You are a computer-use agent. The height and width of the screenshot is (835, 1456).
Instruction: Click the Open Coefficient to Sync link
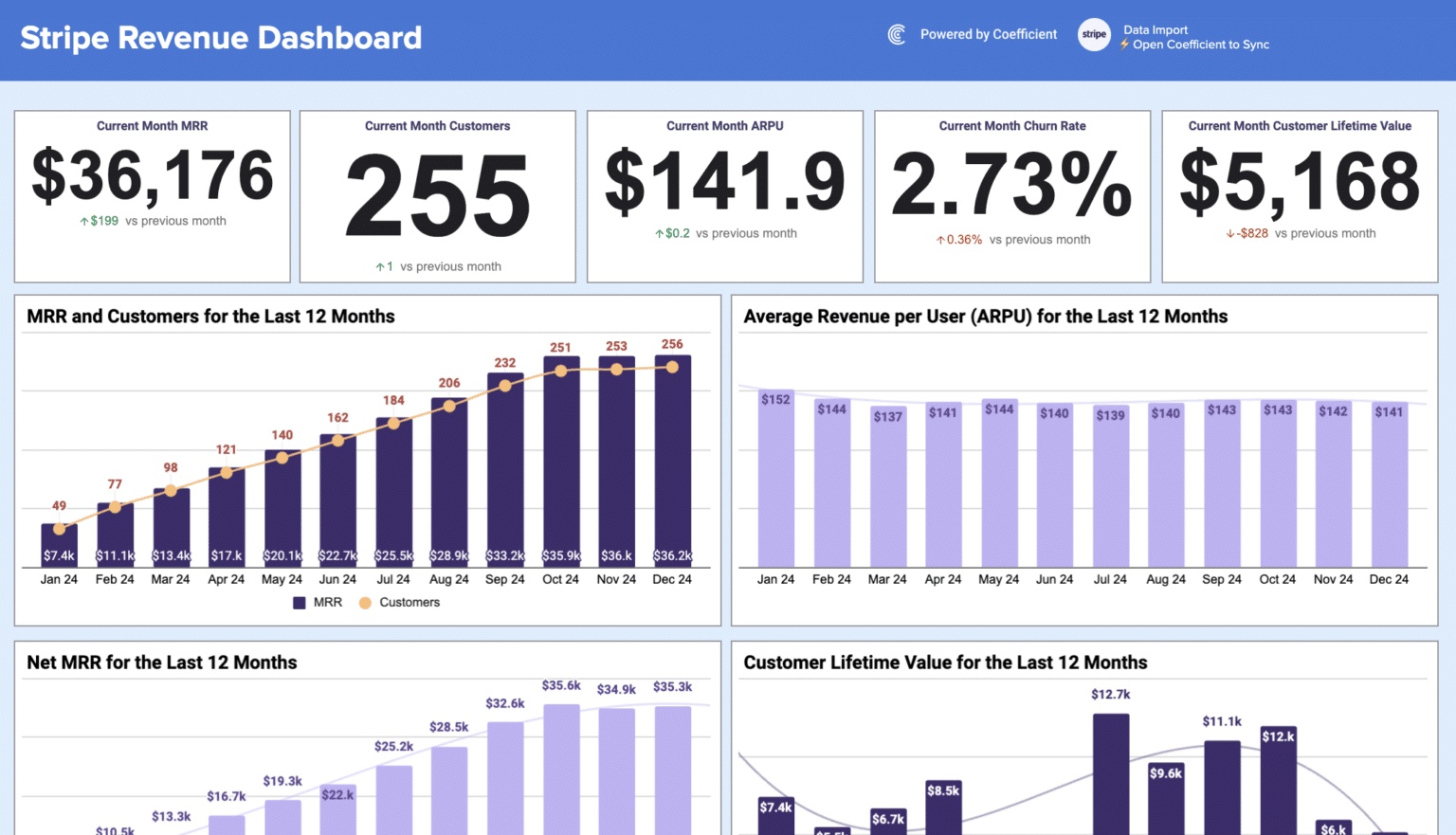point(1201,45)
